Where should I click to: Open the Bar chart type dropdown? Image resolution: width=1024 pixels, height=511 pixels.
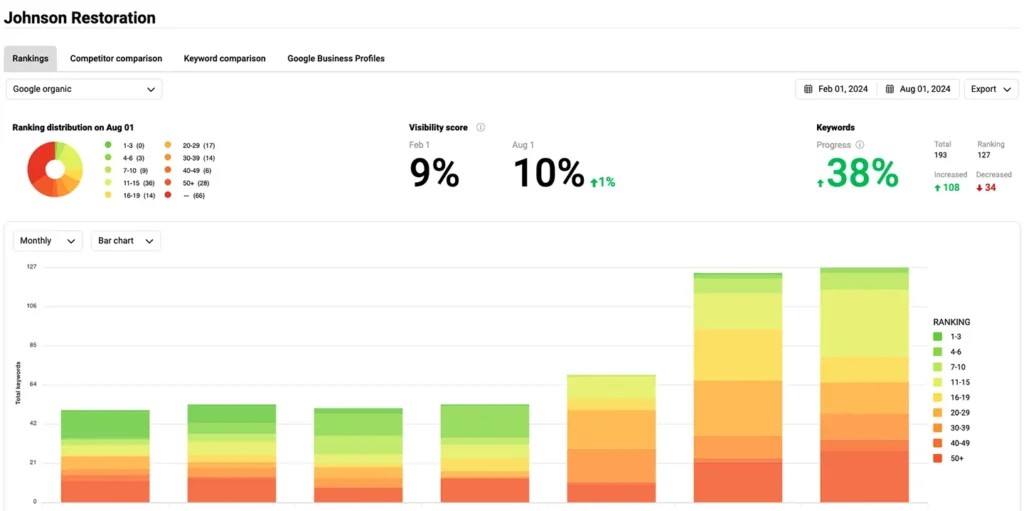[125, 241]
